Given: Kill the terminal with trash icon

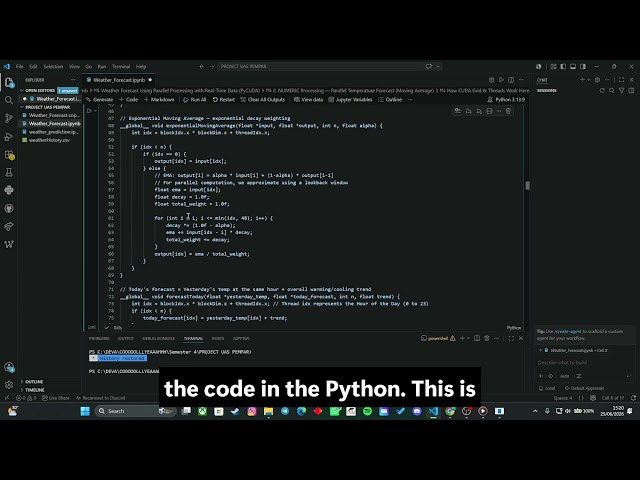Looking at the screenshot, I should pyautogui.click(x=487, y=338).
